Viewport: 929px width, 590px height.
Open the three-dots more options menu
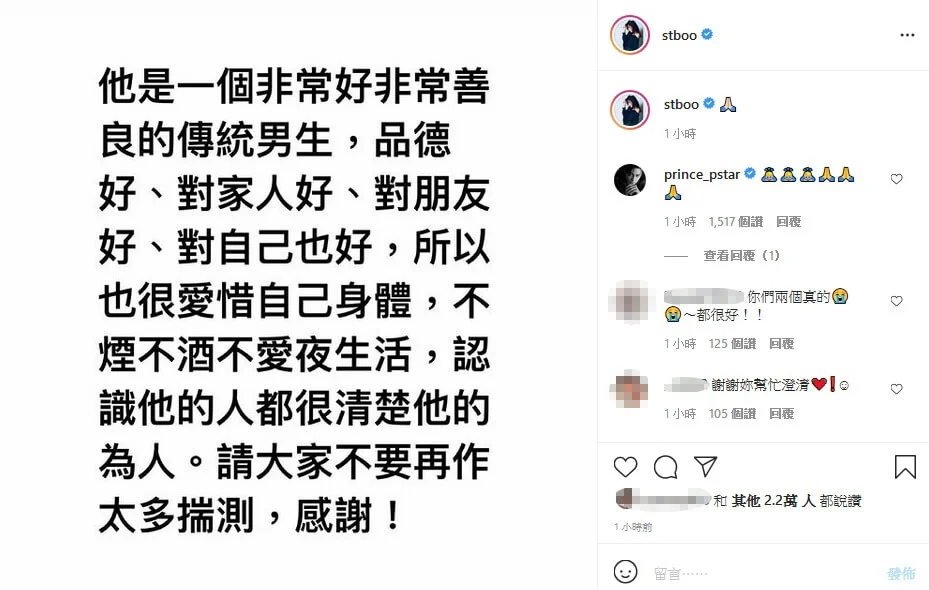907,36
